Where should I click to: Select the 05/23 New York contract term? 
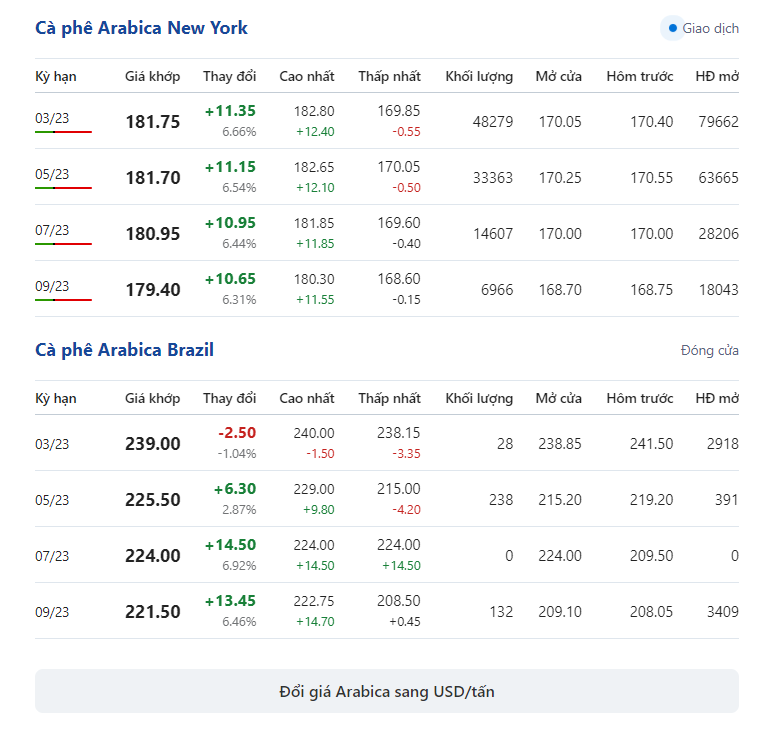point(52,174)
